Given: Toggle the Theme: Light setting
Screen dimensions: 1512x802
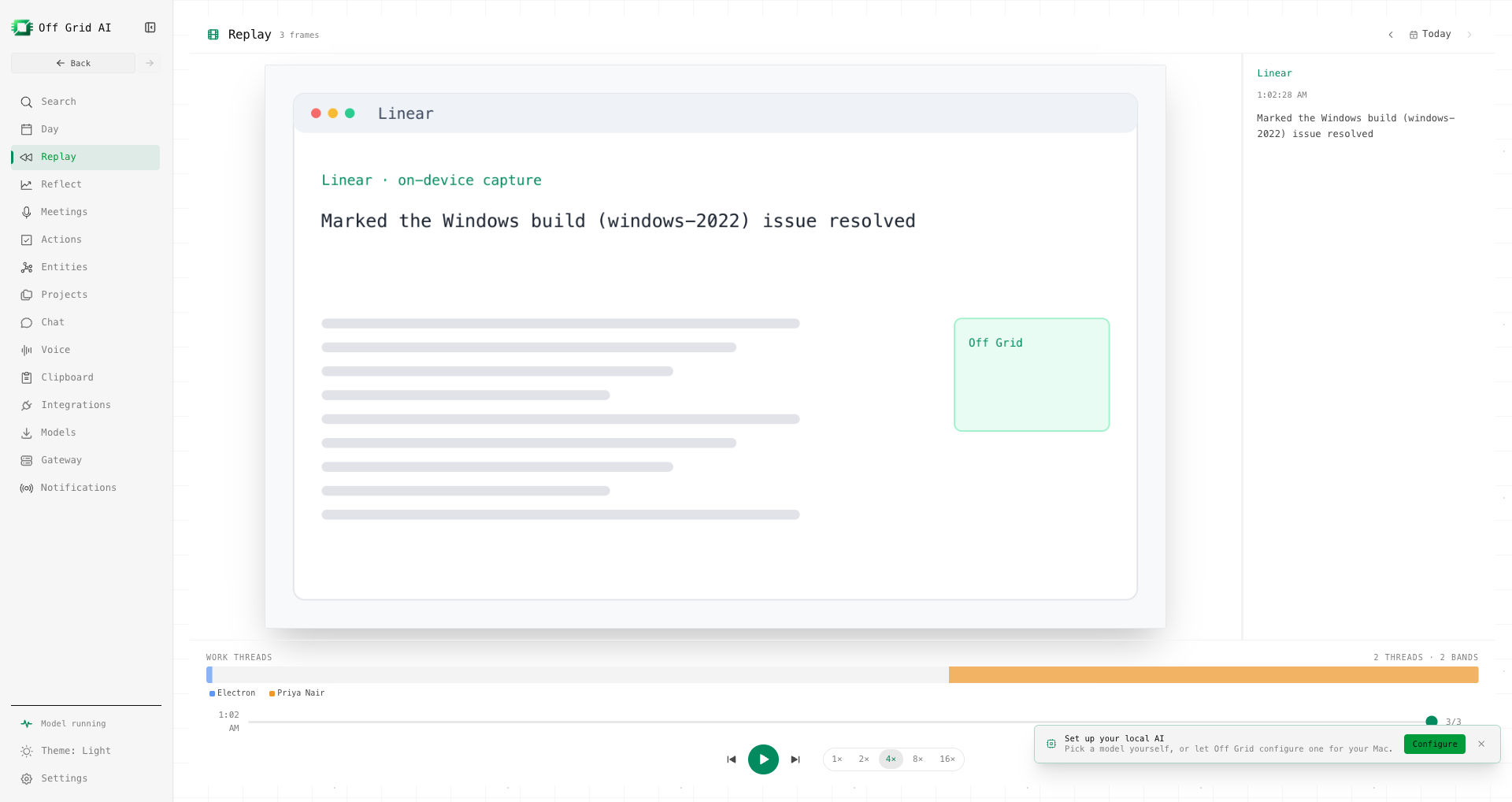Looking at the screenshot, I should click(85, 751).
